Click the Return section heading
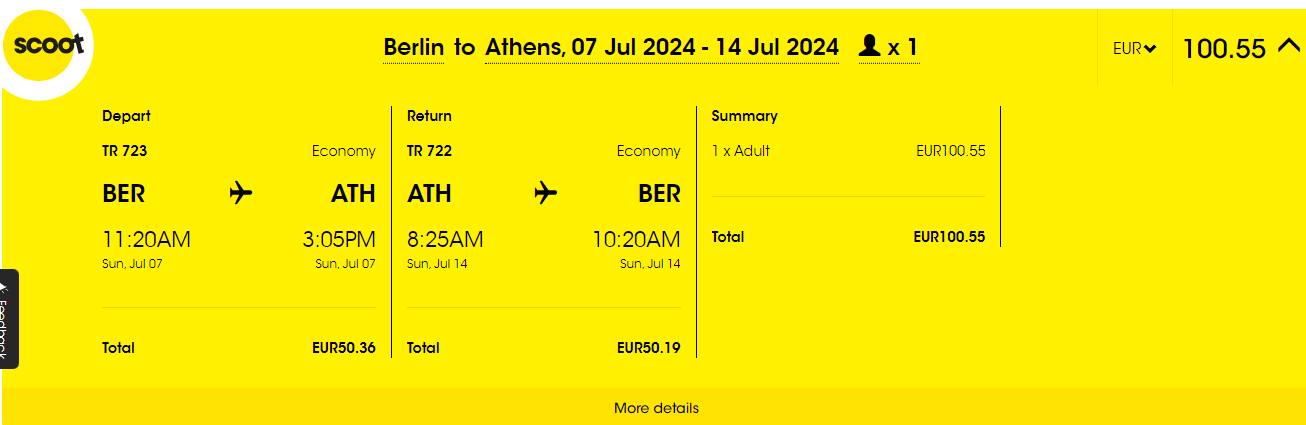 [x=429, y=116]
